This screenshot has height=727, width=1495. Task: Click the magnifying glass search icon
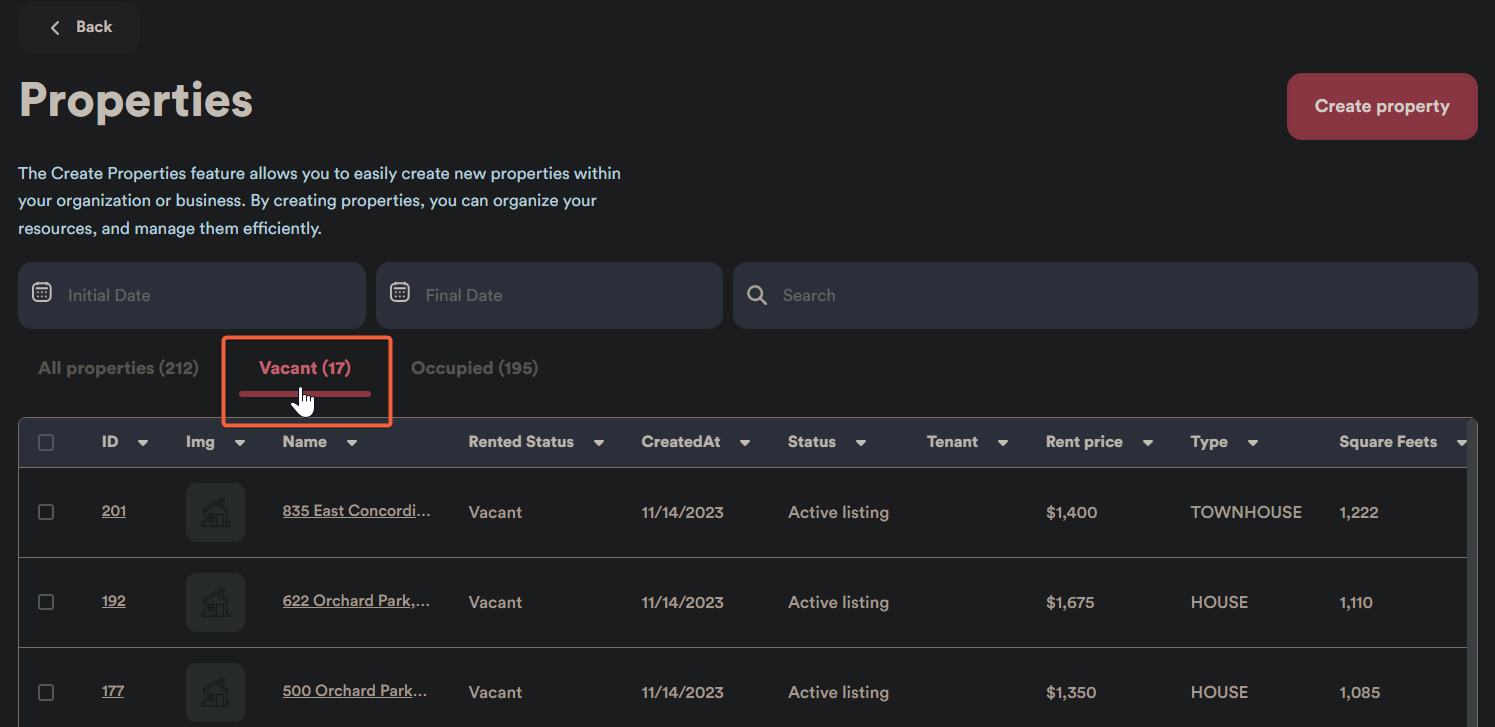[x=757, y=295]
